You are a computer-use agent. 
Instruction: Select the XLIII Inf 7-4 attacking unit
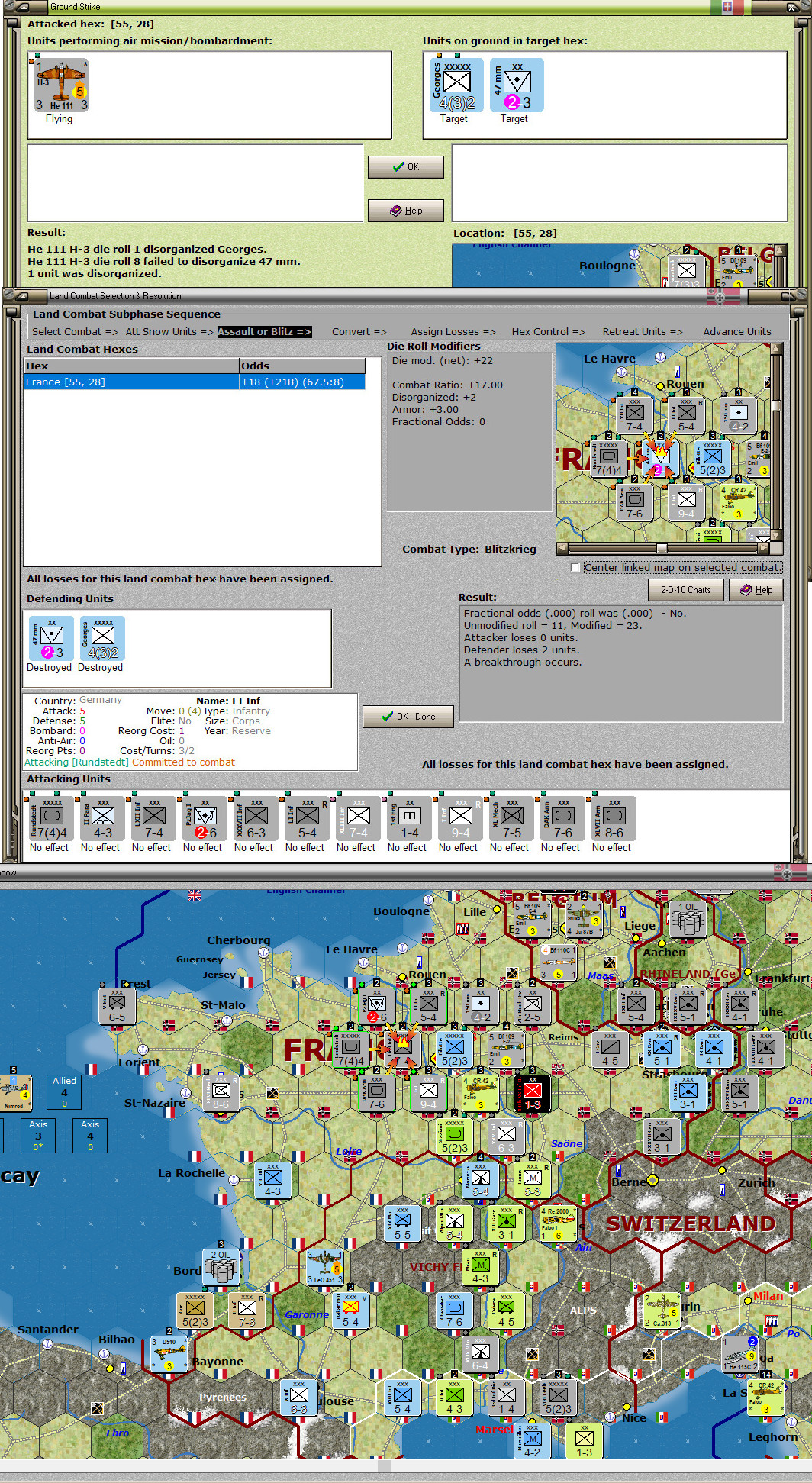pos(358,818)
